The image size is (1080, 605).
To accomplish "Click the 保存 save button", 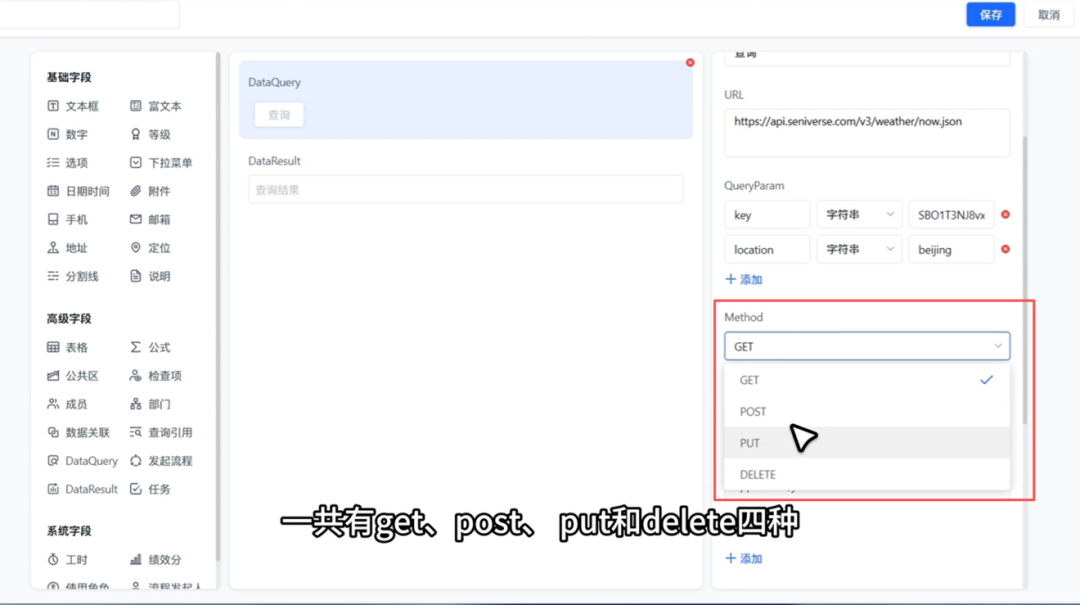I will tap(990, 14).
